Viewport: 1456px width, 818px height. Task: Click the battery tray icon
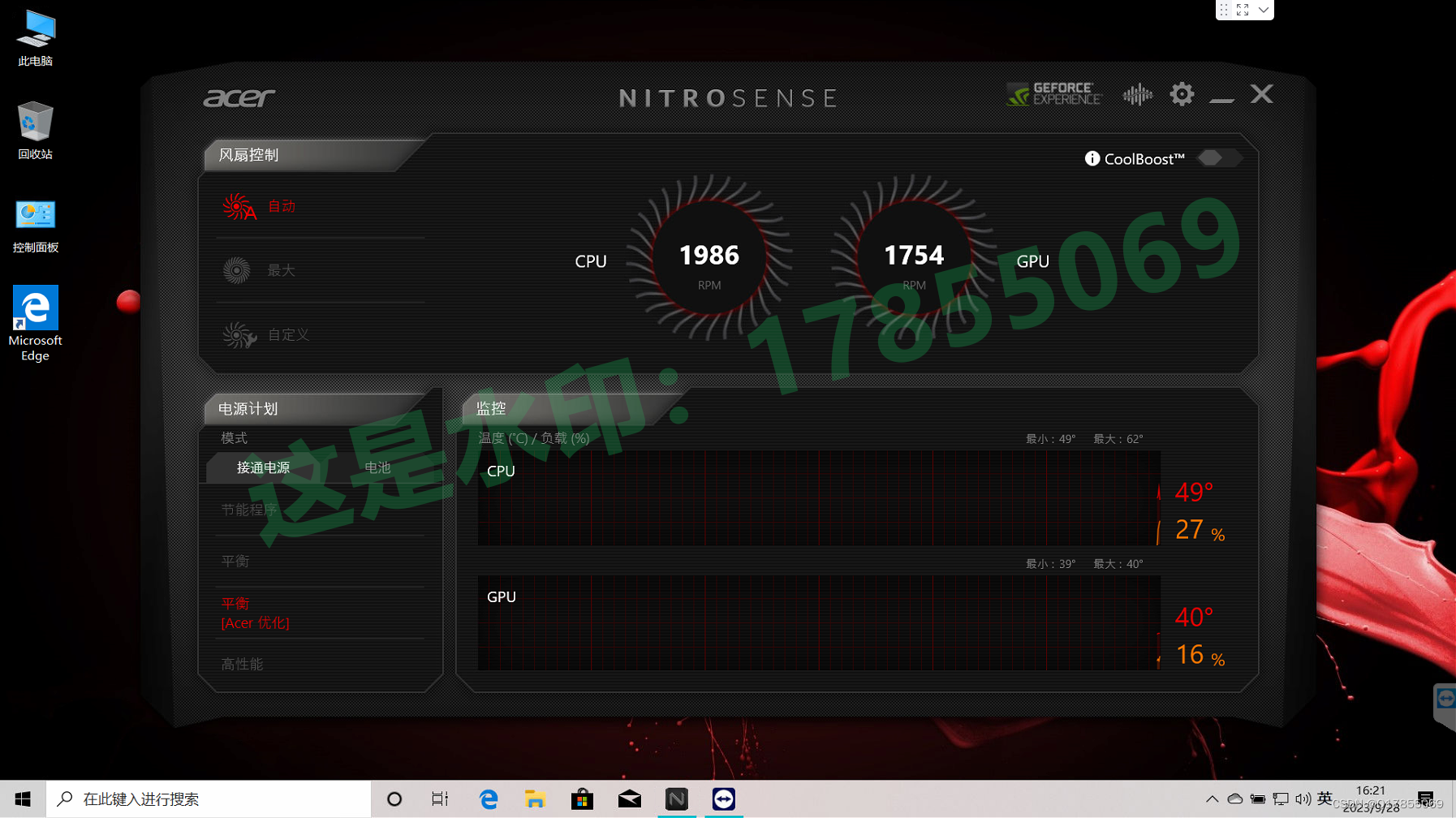click(1257, 799)
